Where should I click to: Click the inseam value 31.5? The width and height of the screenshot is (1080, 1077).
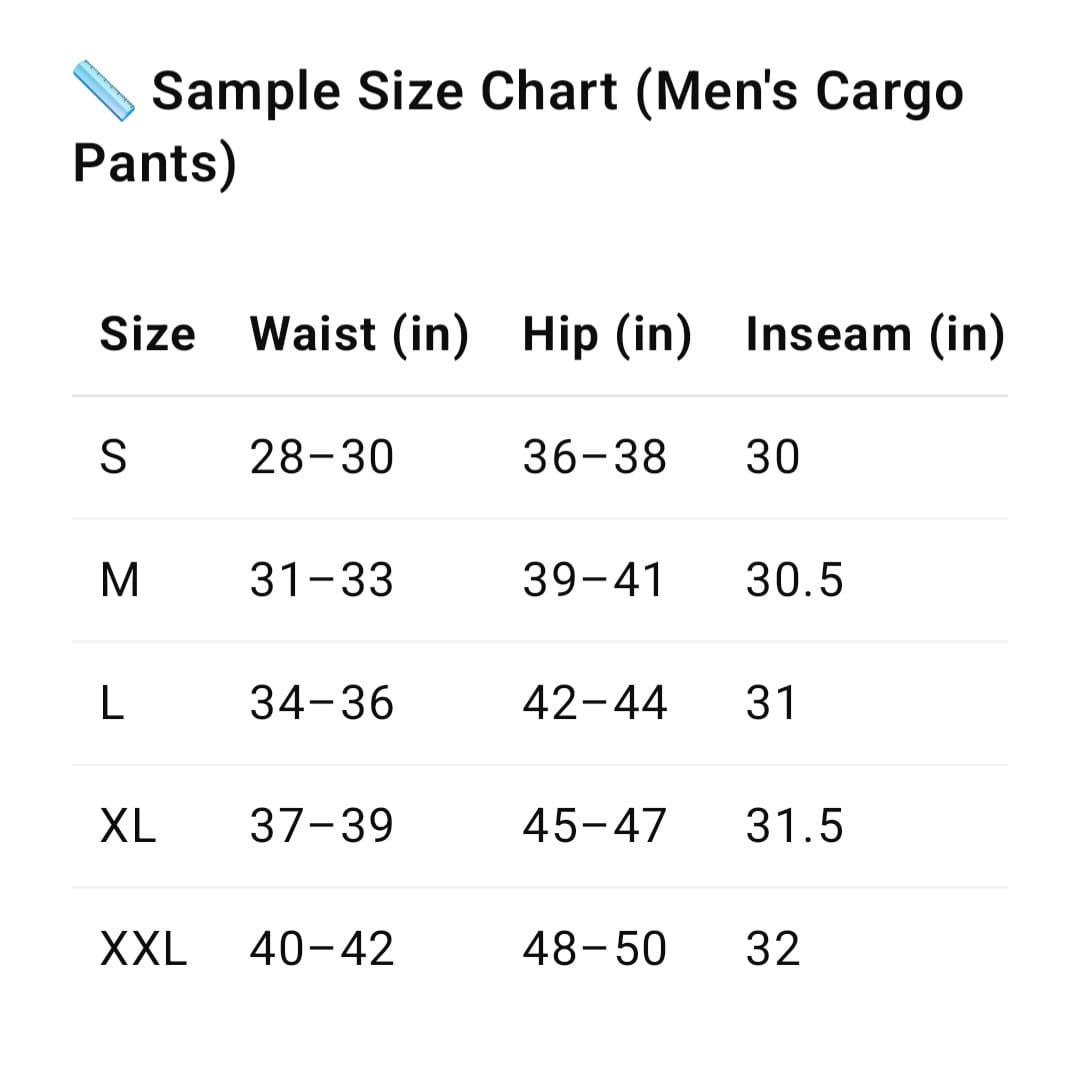pyautogui.click(x=795, y=825)
